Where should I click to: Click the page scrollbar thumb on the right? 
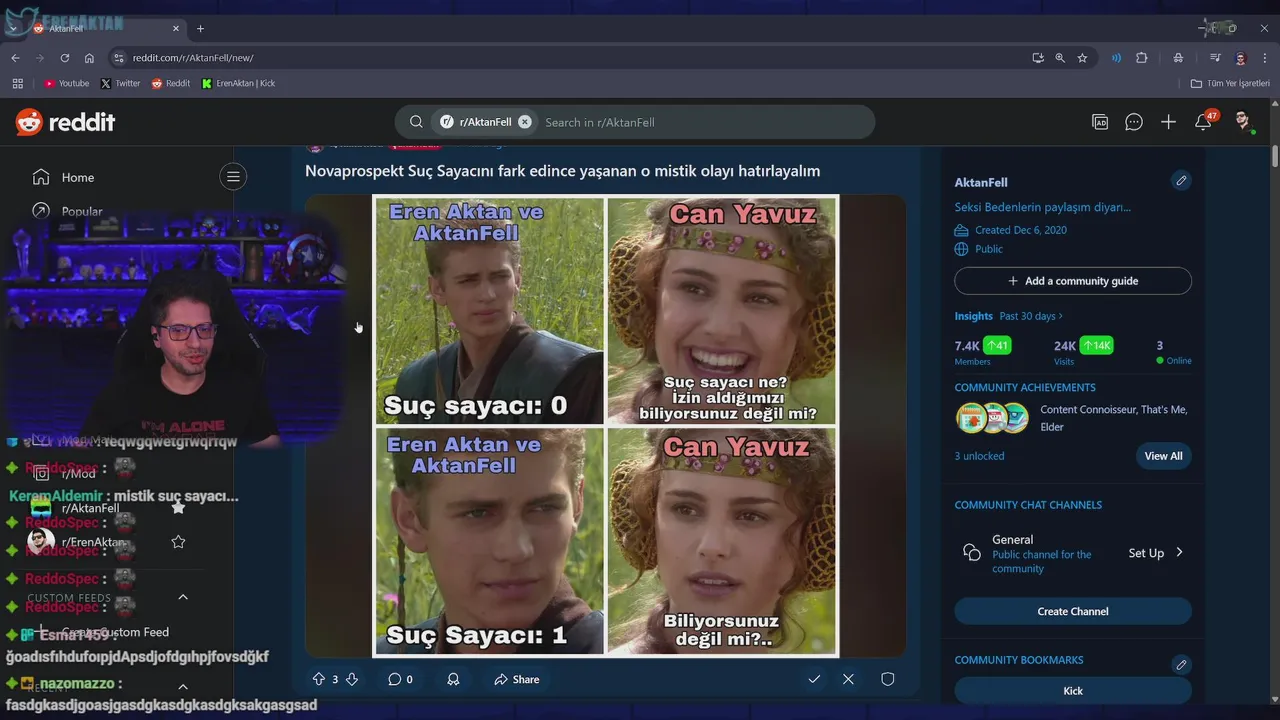click(1275, 157)
